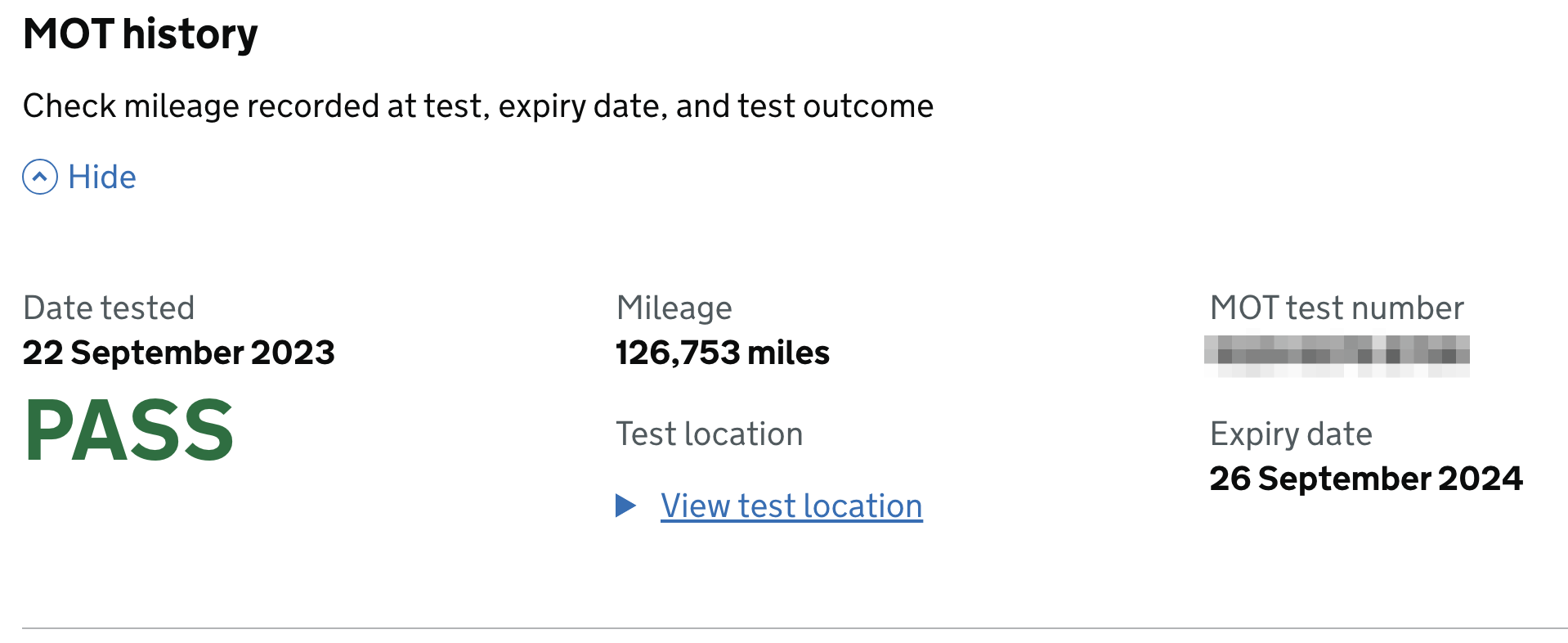Image resolution: width=1568 pixels, height=643 pixels.
Task: Click the horizontal divider line below the record
Action: [x=793, y=628]
